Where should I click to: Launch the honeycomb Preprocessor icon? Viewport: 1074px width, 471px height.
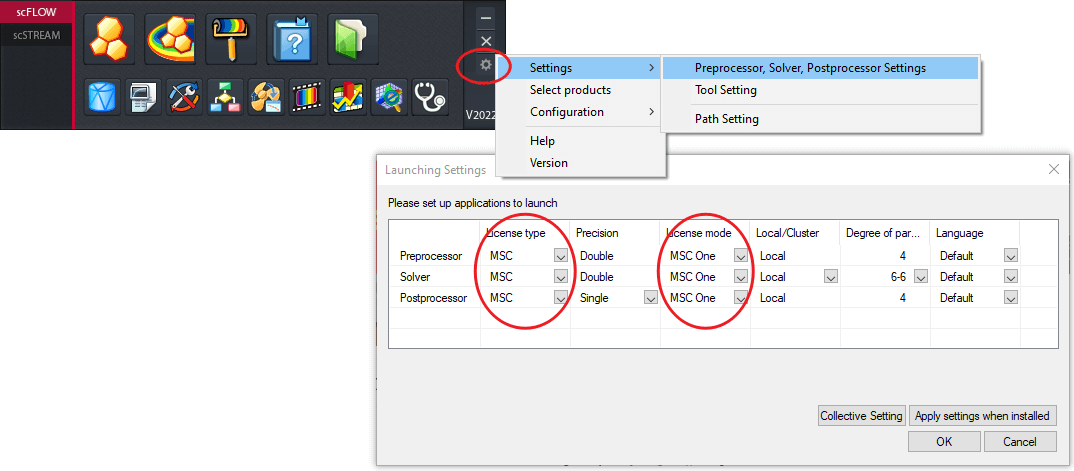(109, 38)
